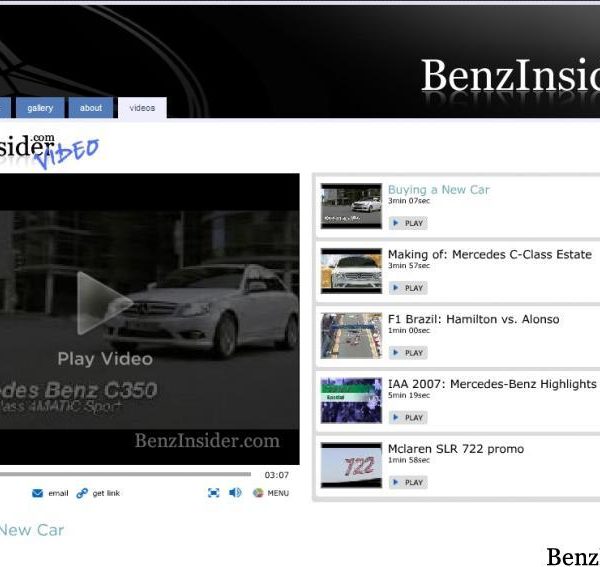Start the video using the large play triangle

103,303
